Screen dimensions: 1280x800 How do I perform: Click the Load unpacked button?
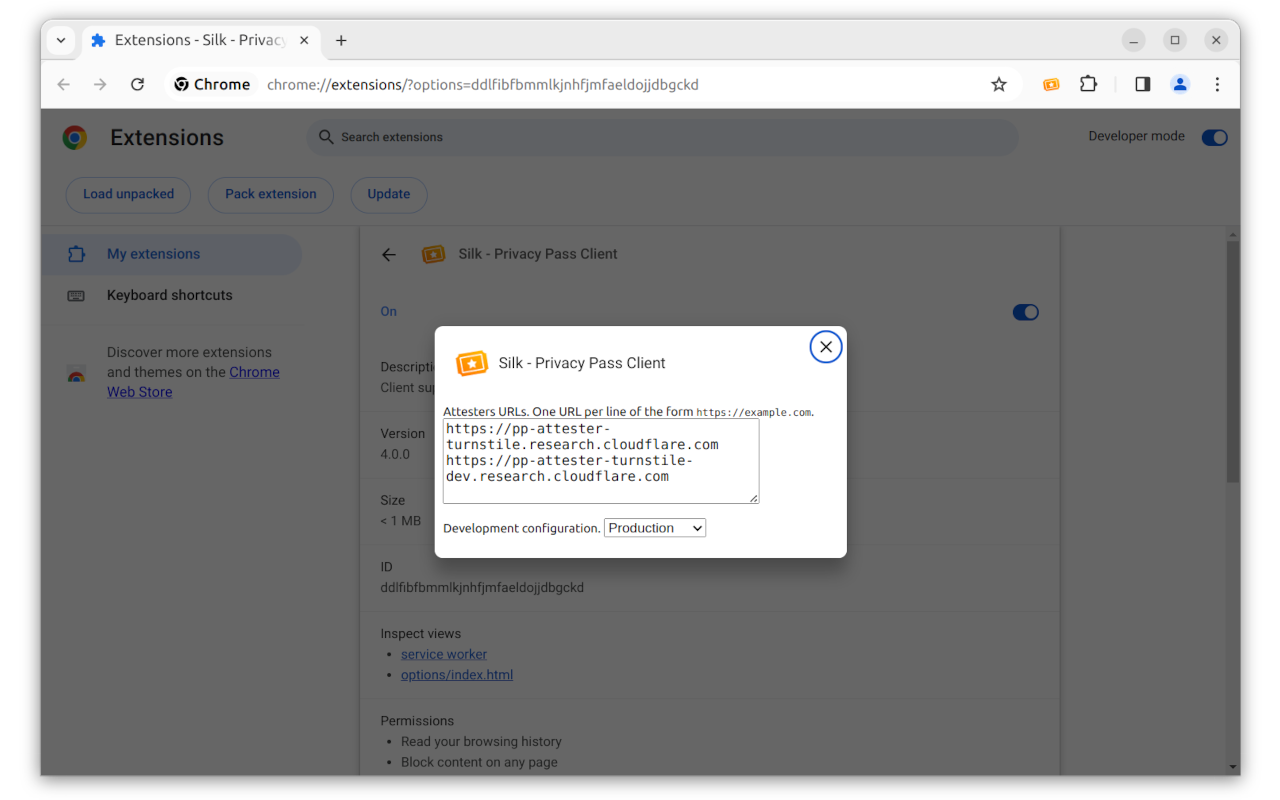click(128, 194)
